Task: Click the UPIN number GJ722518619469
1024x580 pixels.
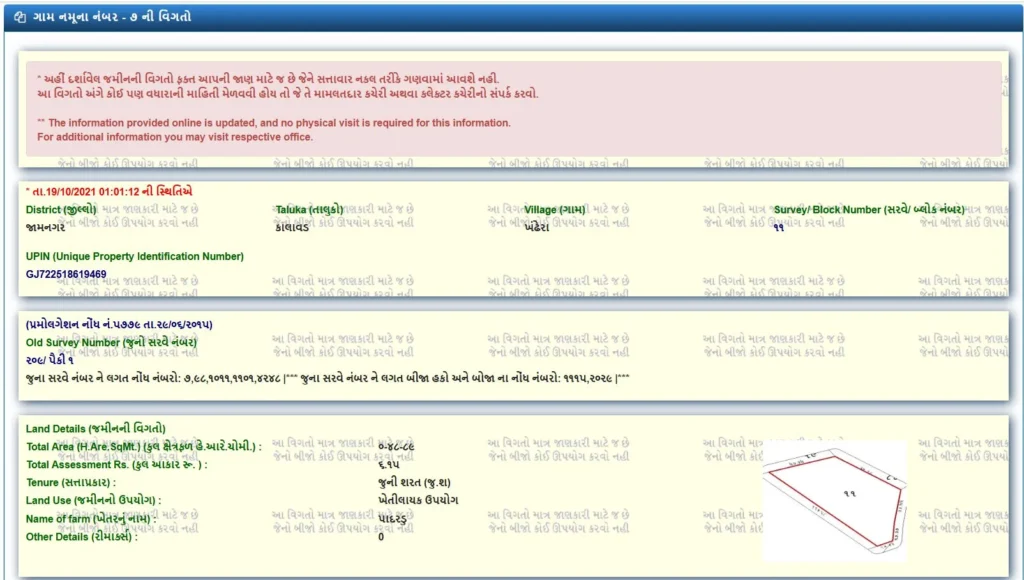Action: [x=66, y=274]
